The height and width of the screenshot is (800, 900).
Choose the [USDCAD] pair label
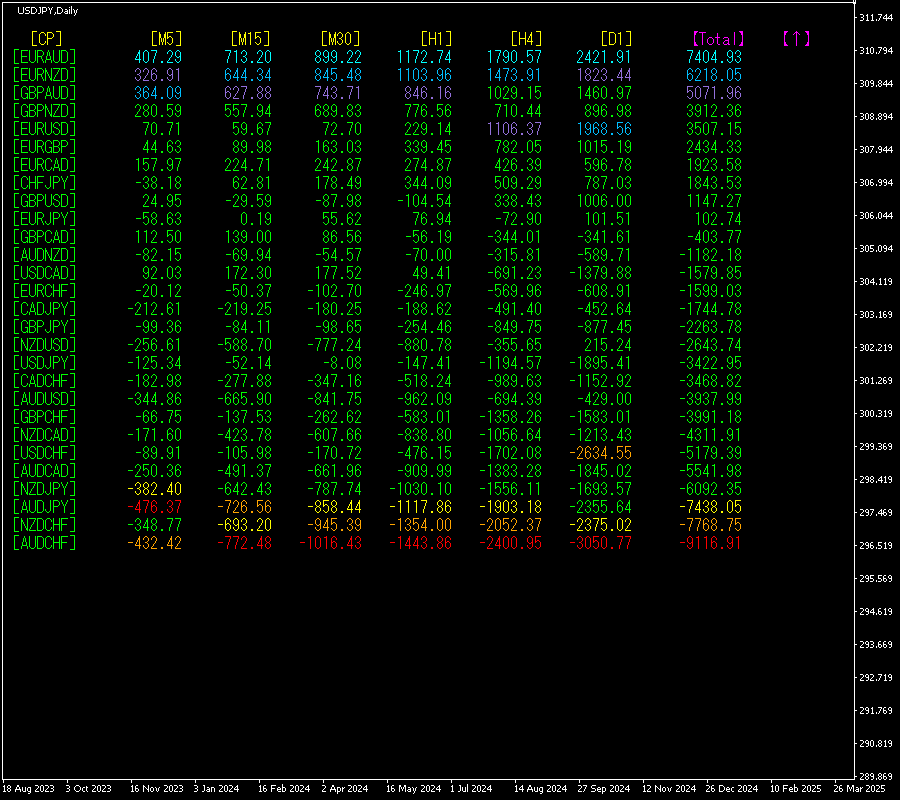(44, 273)
